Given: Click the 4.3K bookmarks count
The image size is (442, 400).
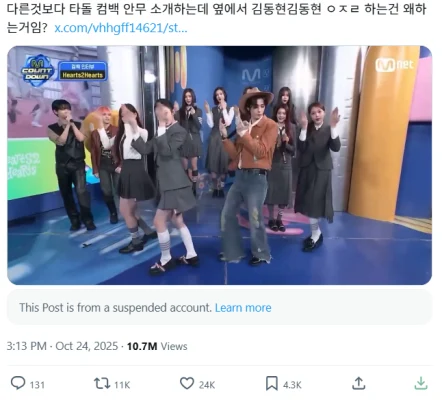Looking at the screenshot, I should [292, 385].
